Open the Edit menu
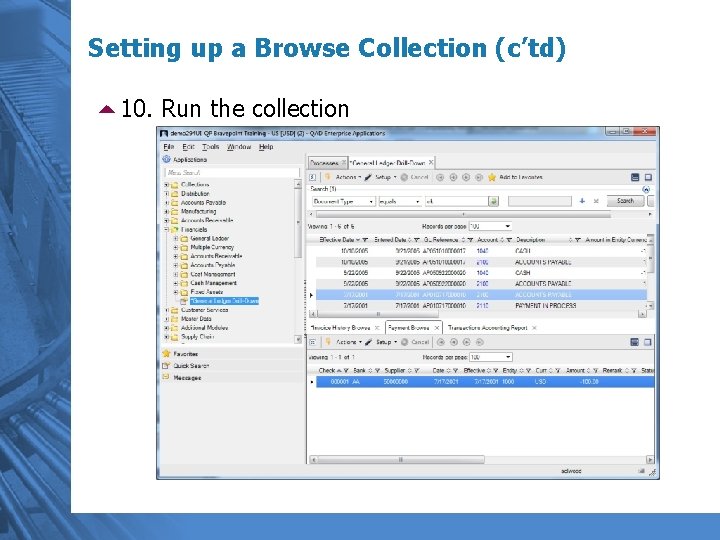Screen dimensions: 720x540 [188, 147]
